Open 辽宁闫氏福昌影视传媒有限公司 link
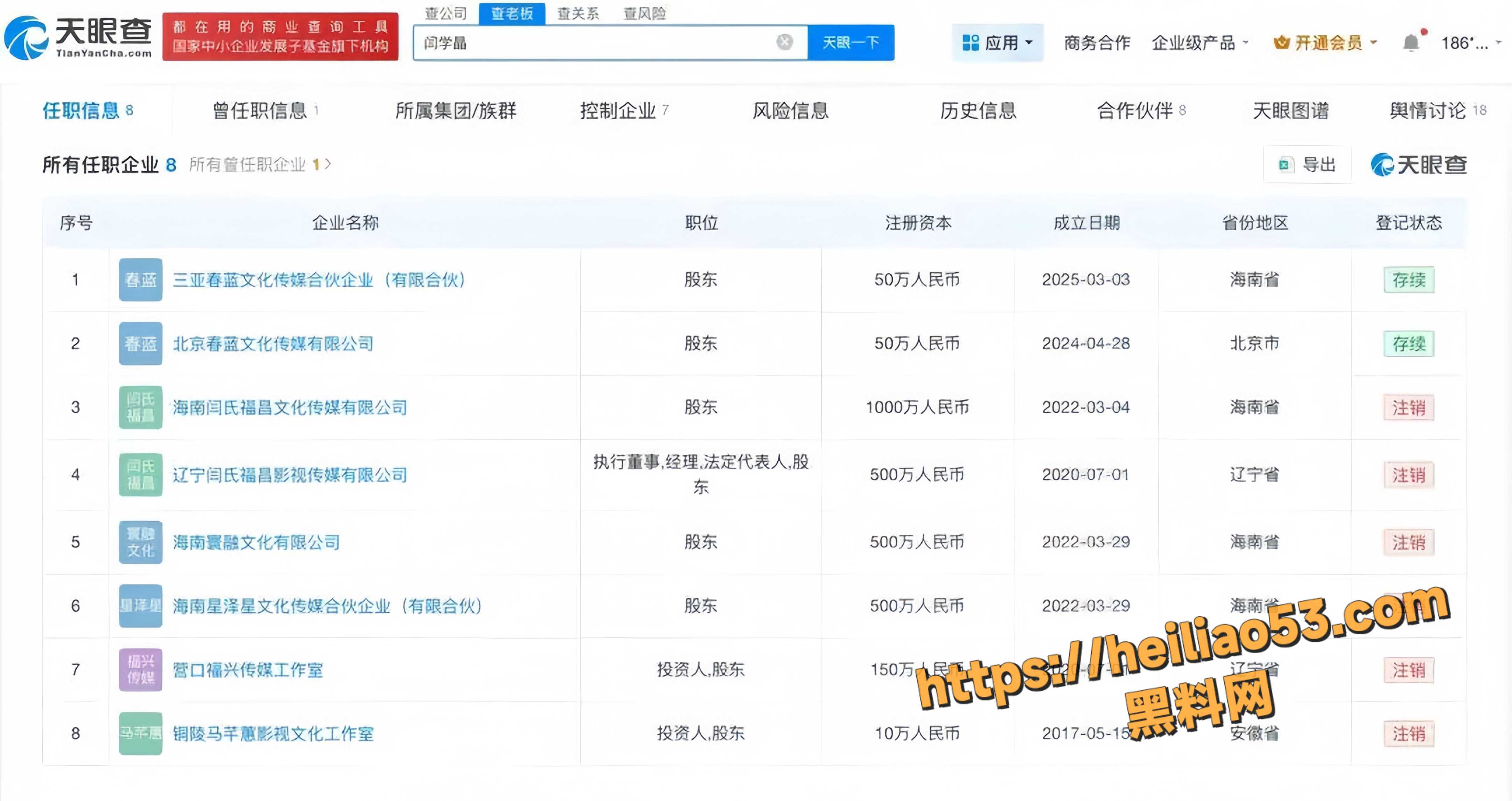 click(289, 474)
